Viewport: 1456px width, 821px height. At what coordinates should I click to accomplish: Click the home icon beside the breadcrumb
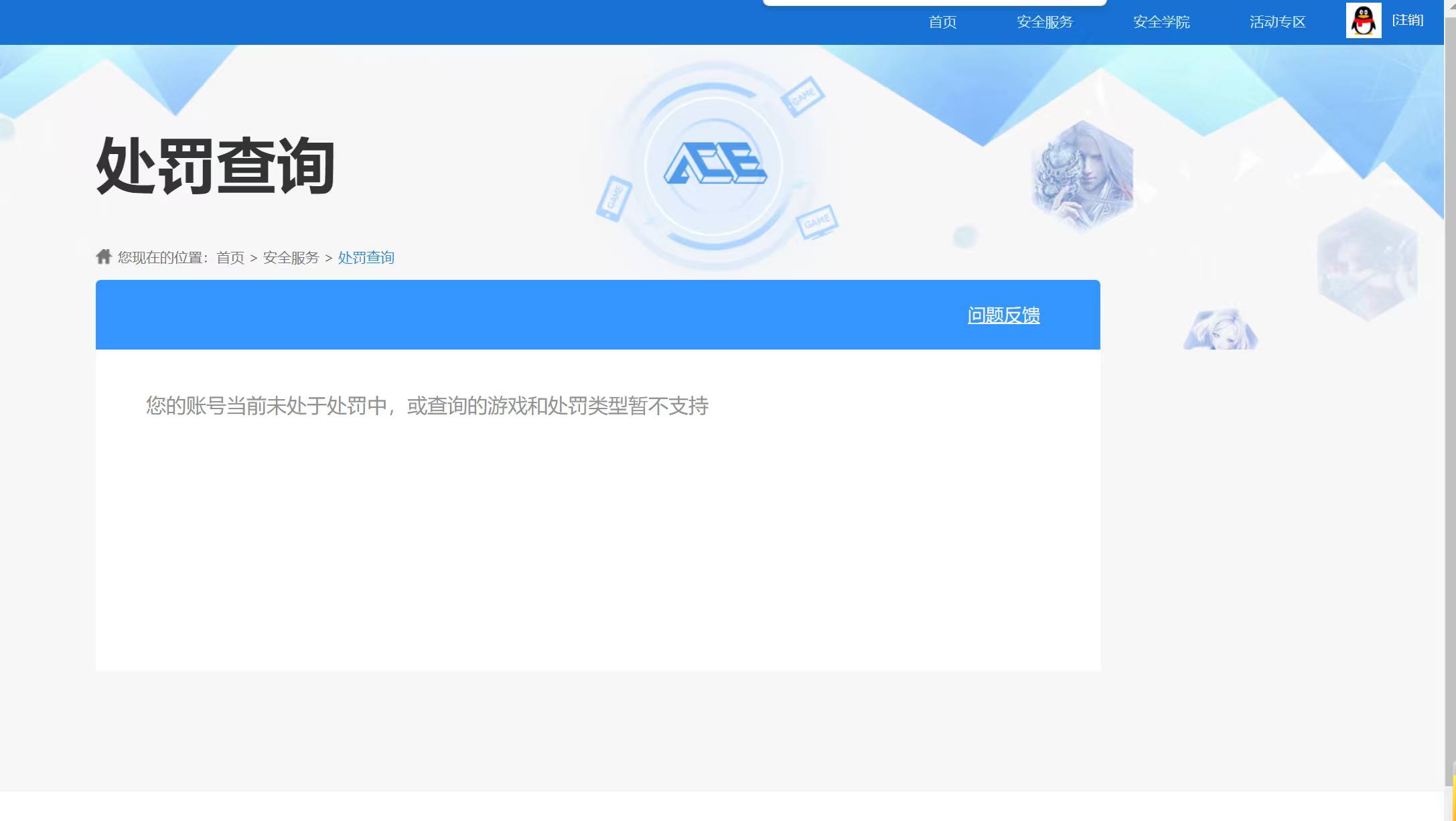(104, 256)
